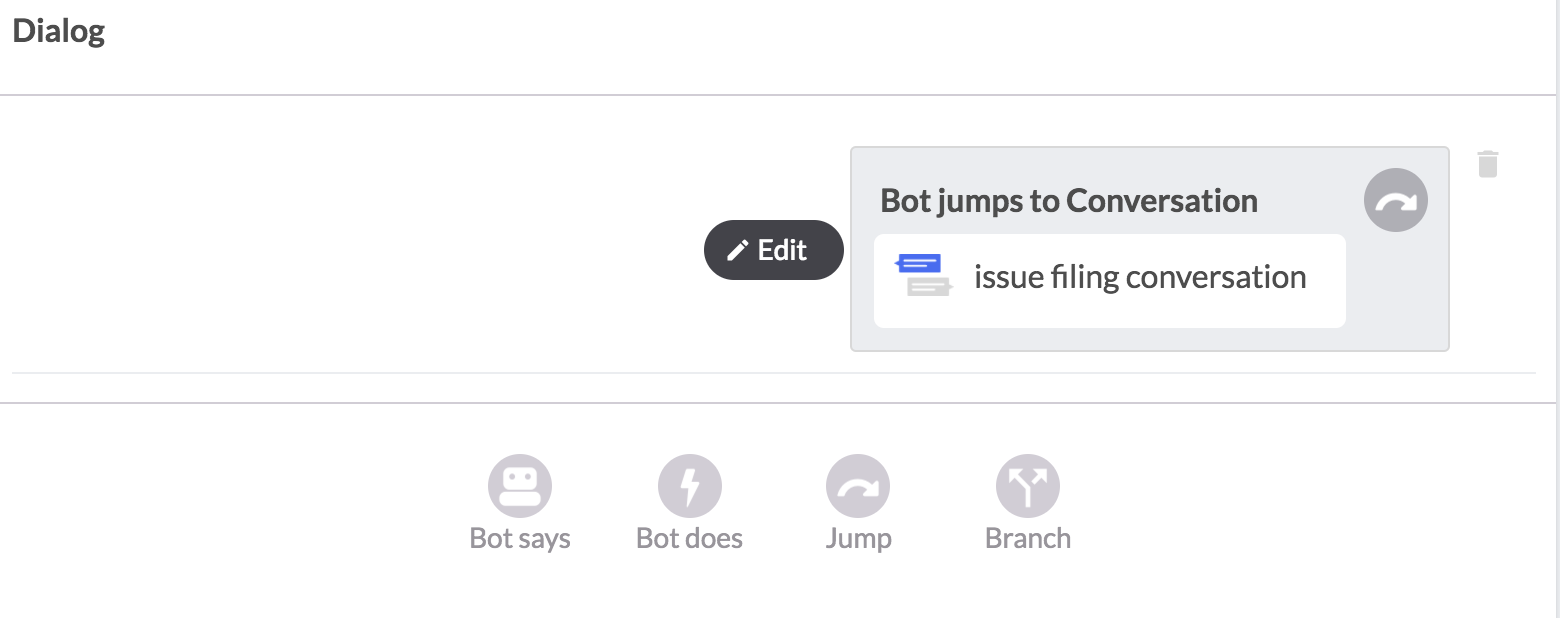The image size is (1560, 618).
Task: Click empty dialog area left of Edit
Action: point(350,250)
